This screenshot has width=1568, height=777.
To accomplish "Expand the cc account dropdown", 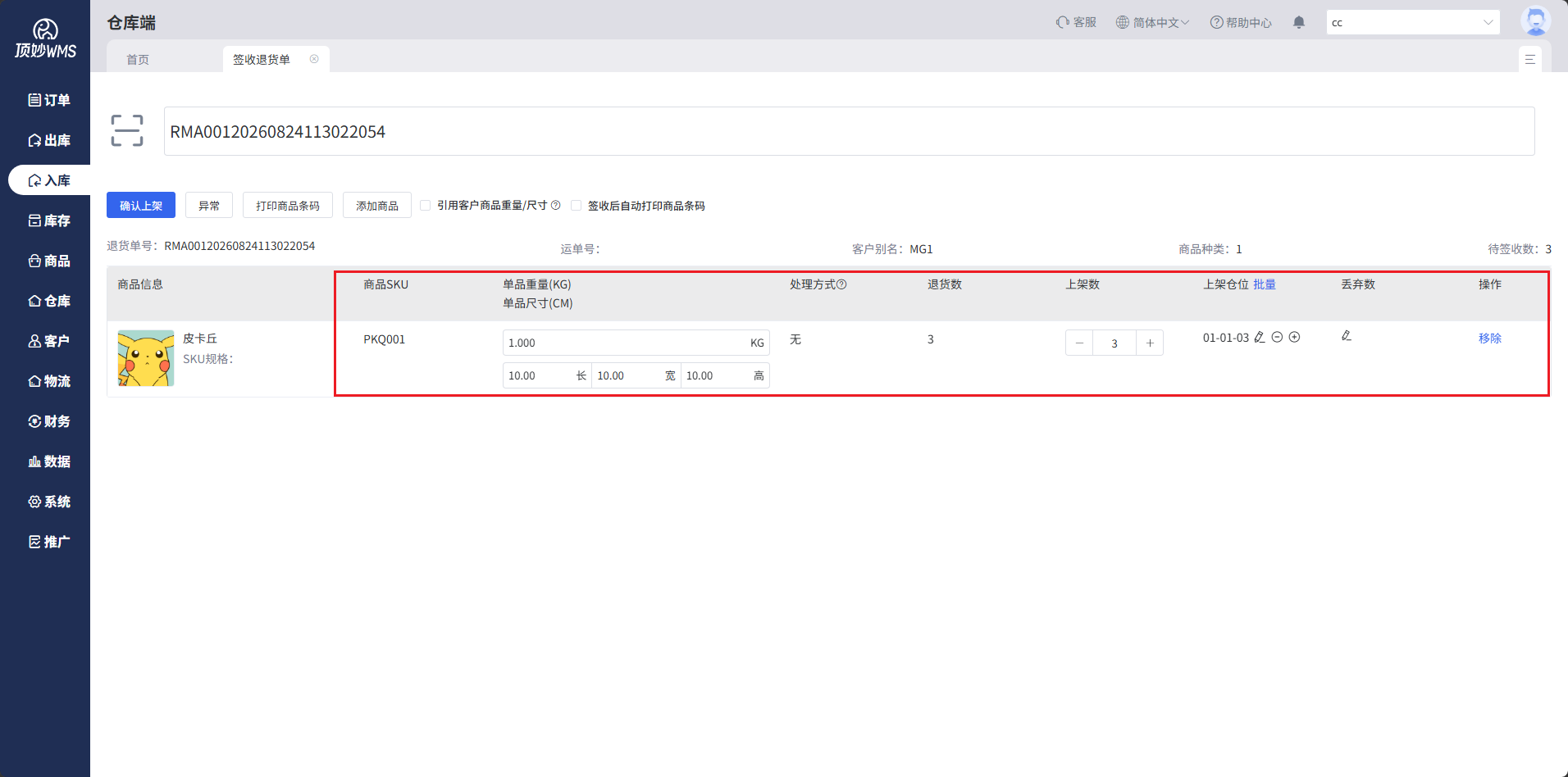I will tap(1413, 22).
